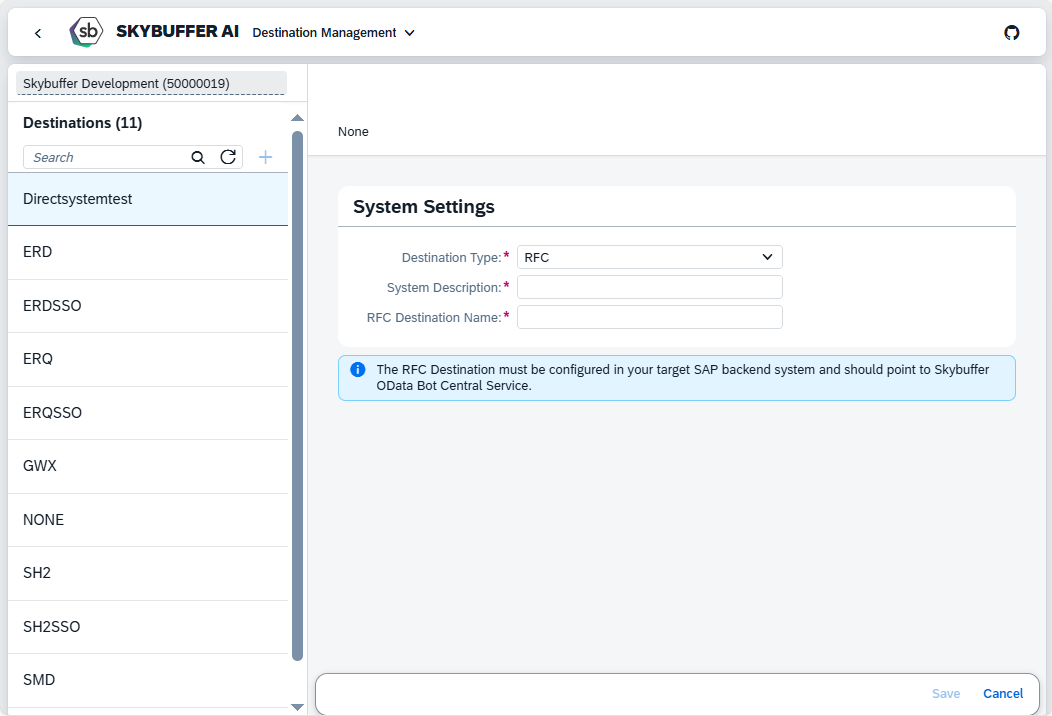Click the scrollbar up arrow

point(298,118)
